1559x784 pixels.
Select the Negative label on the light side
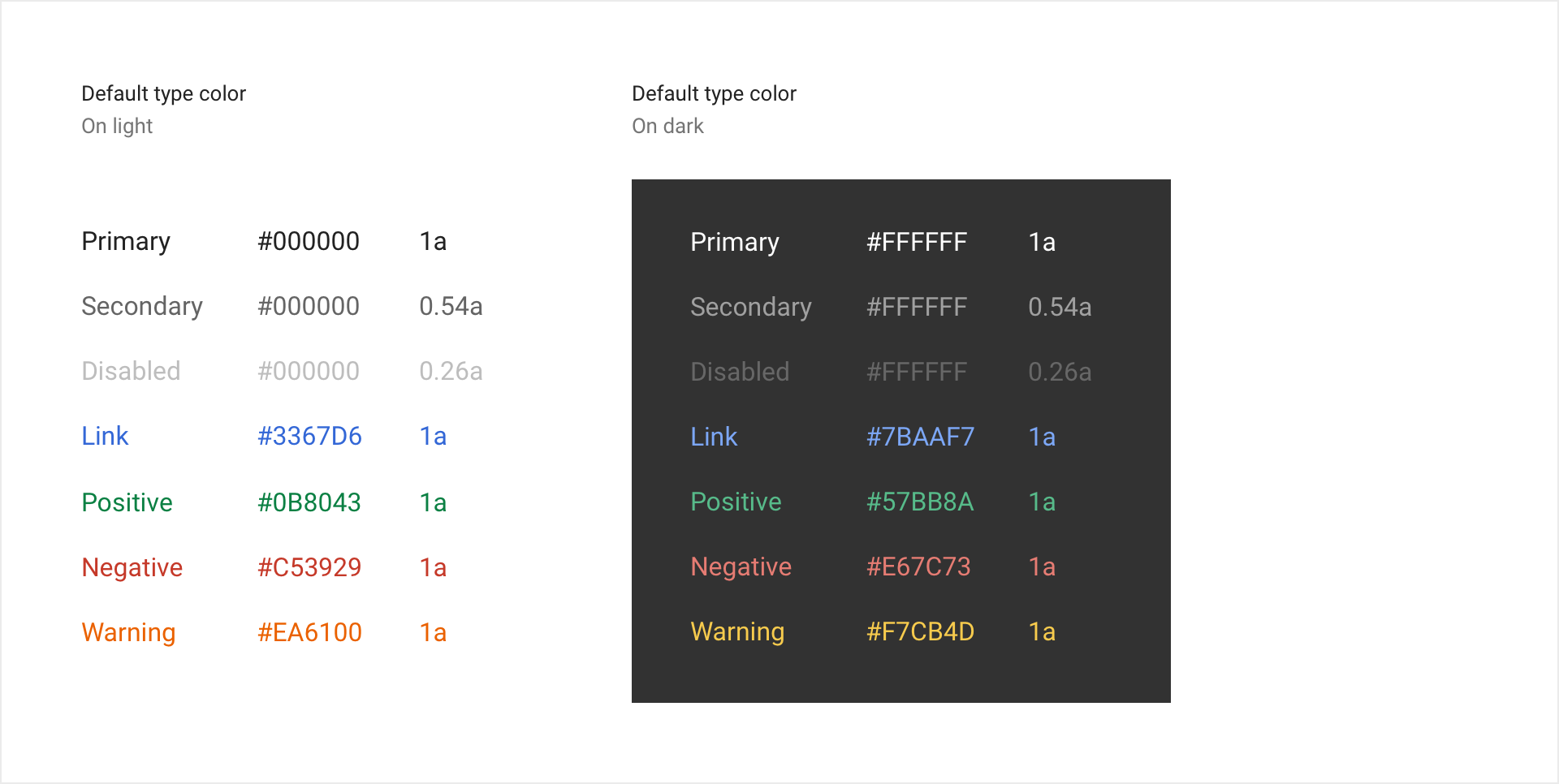click(132, 568)
